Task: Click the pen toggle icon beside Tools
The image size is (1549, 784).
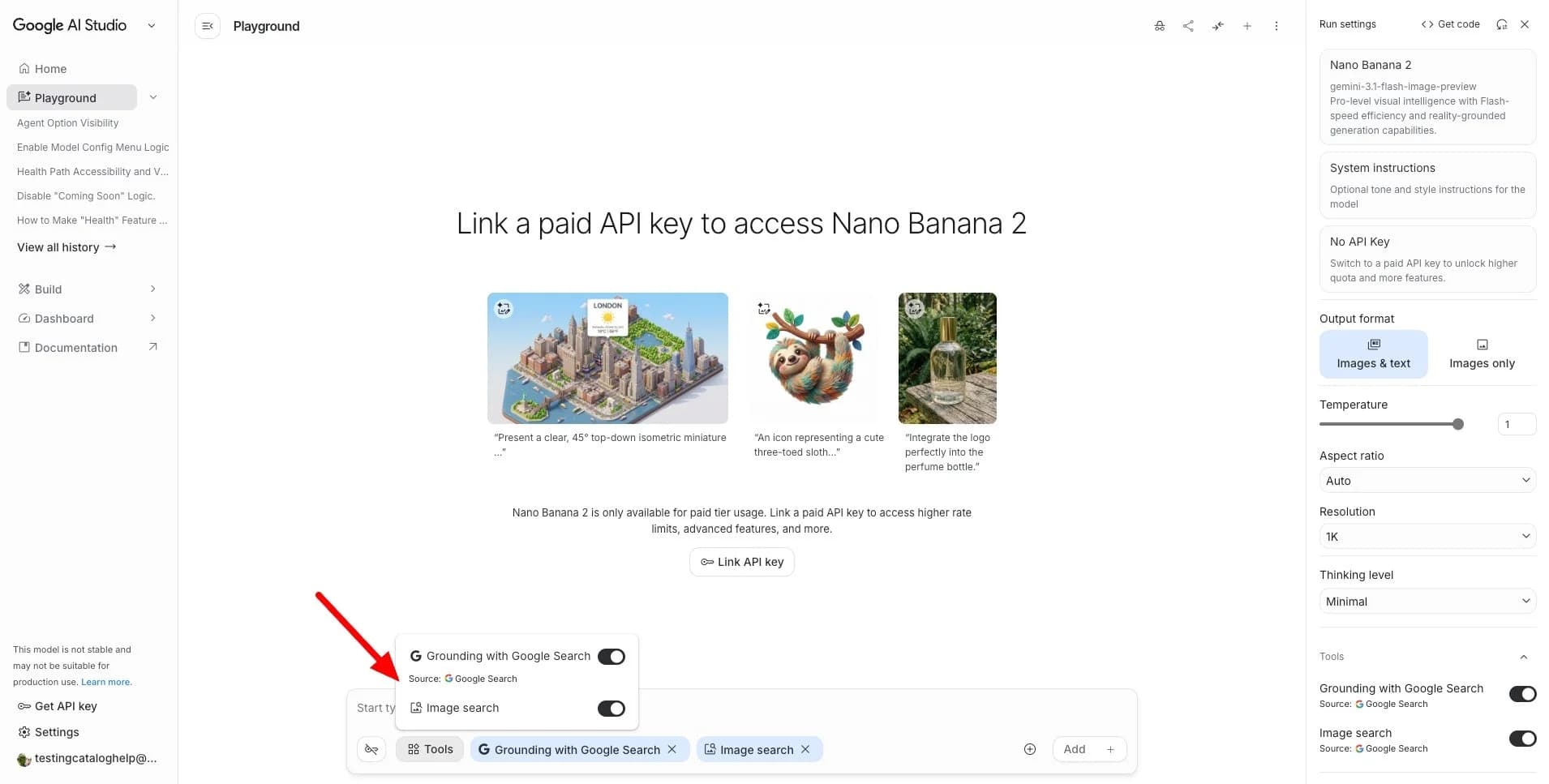Action: click(371, 748)
